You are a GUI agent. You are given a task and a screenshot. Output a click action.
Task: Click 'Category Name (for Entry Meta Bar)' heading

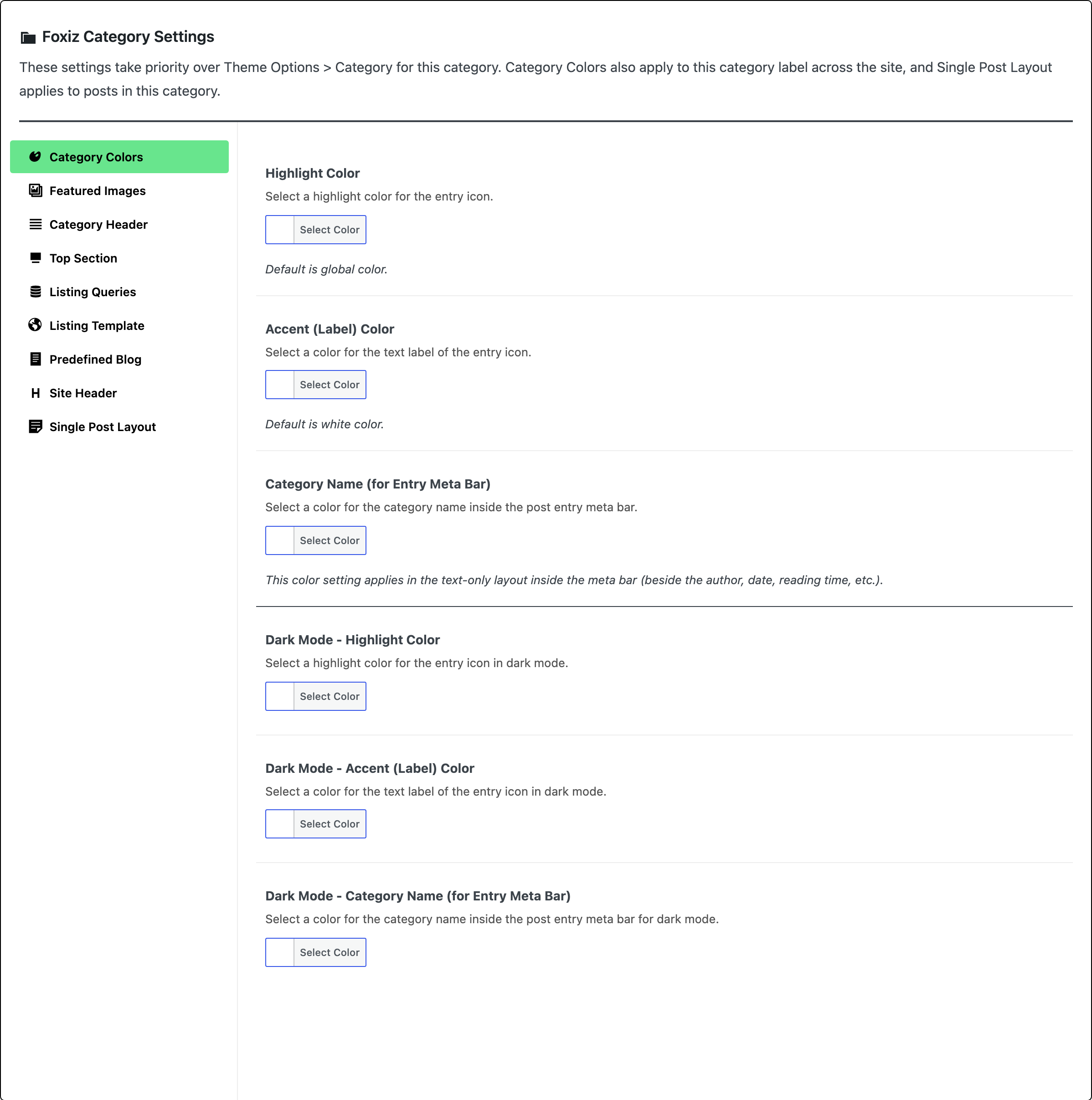pyautogui.click(x=378, y=484)
